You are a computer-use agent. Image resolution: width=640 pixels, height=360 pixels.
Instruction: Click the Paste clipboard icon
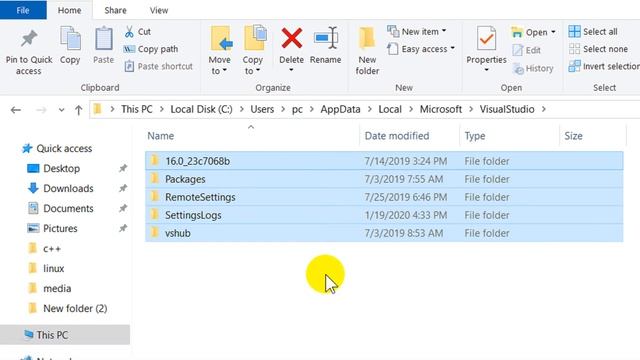(x=104, y=38)
